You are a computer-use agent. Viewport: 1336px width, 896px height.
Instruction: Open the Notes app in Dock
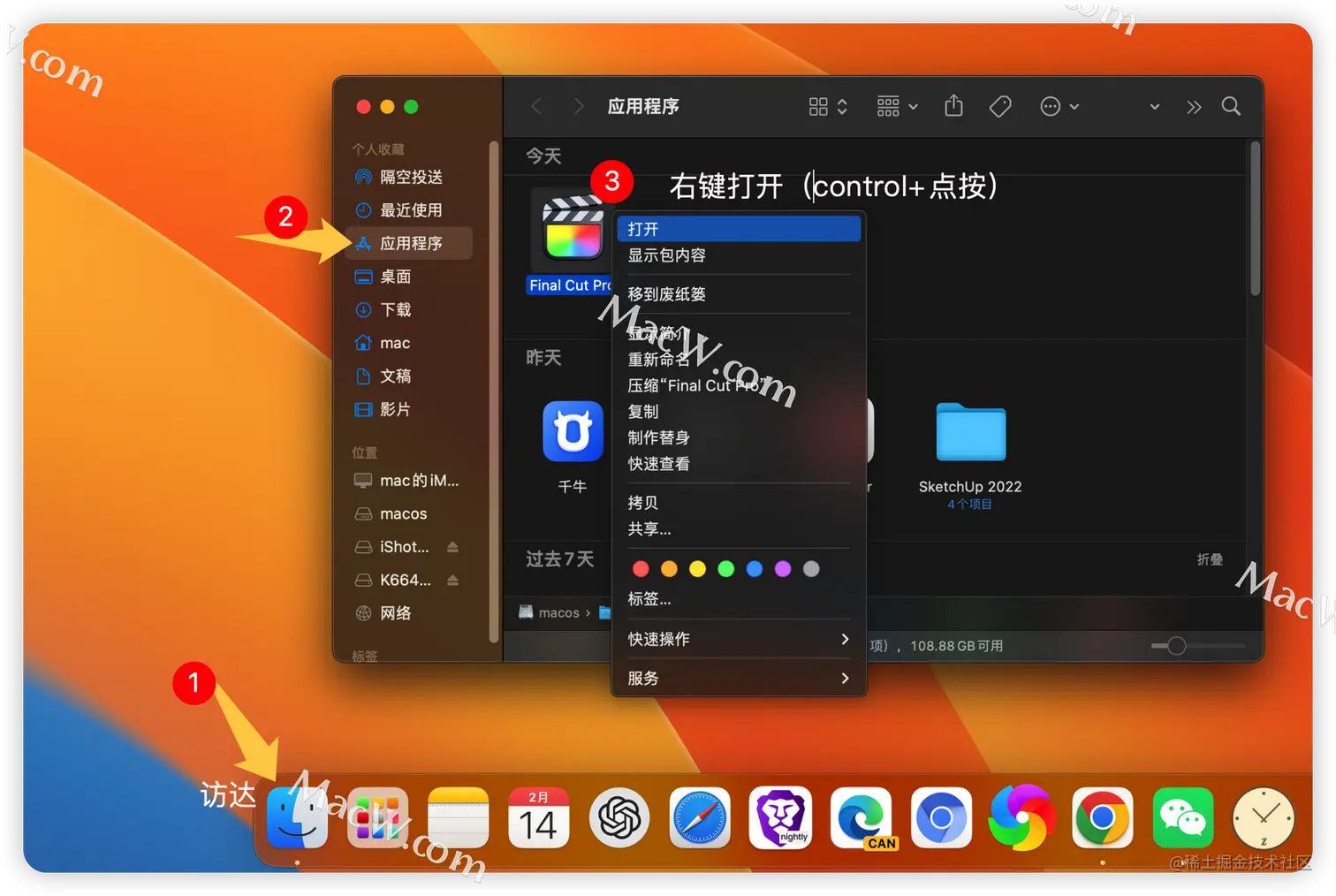(458, 818)
